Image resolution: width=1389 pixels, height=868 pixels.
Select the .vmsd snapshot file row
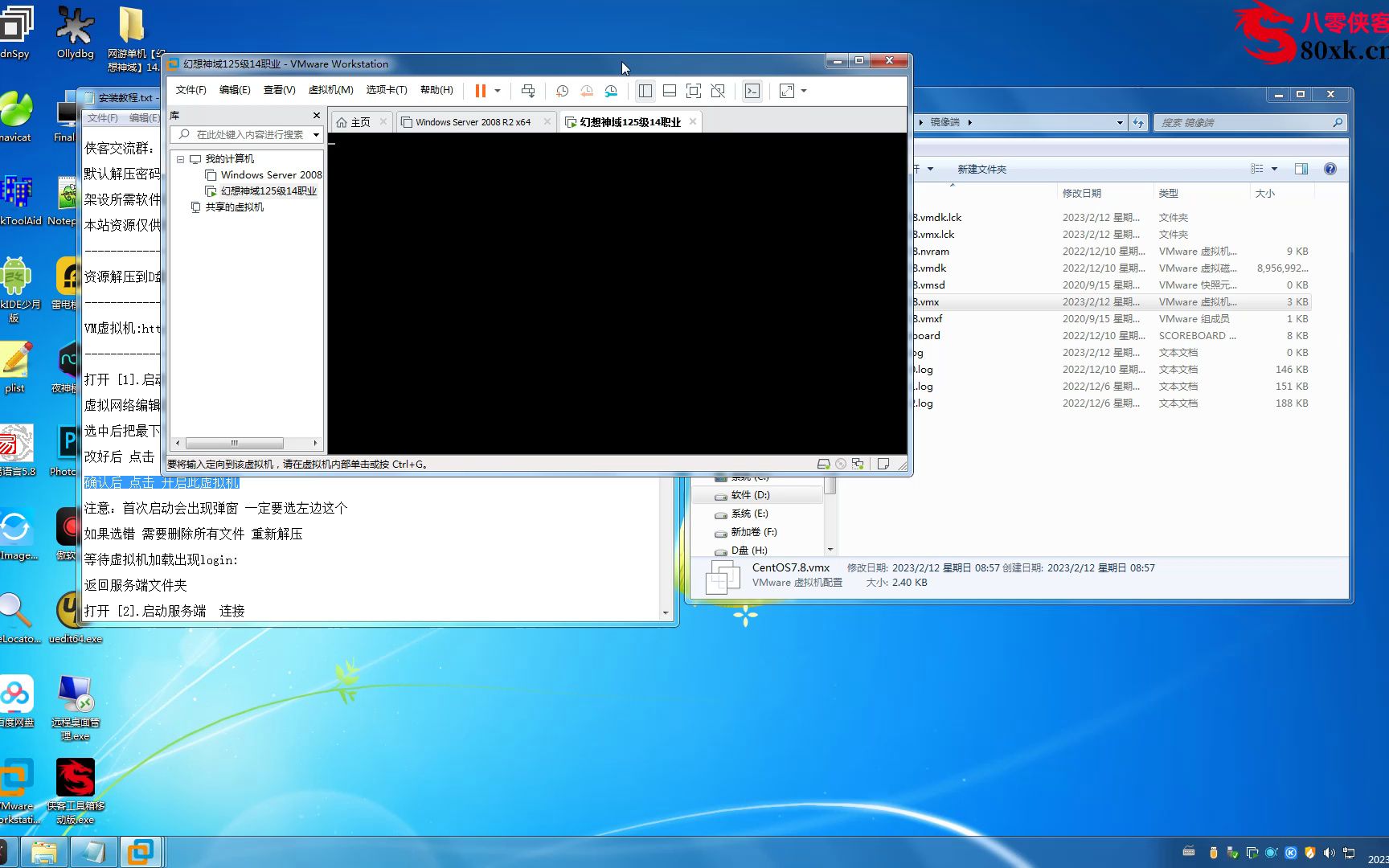tap(1112, 285)
